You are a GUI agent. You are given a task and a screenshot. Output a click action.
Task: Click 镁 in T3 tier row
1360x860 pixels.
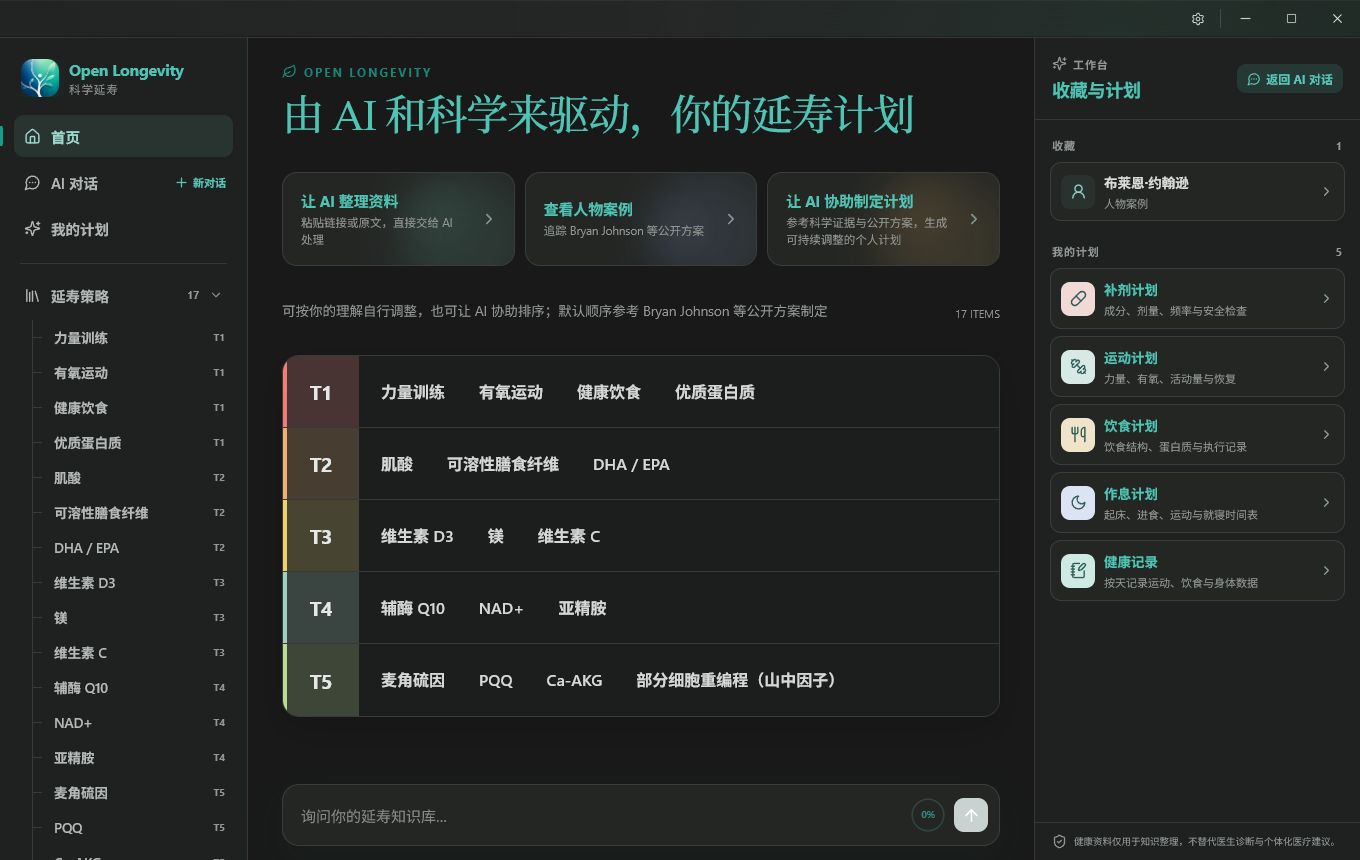pos(496,536)
